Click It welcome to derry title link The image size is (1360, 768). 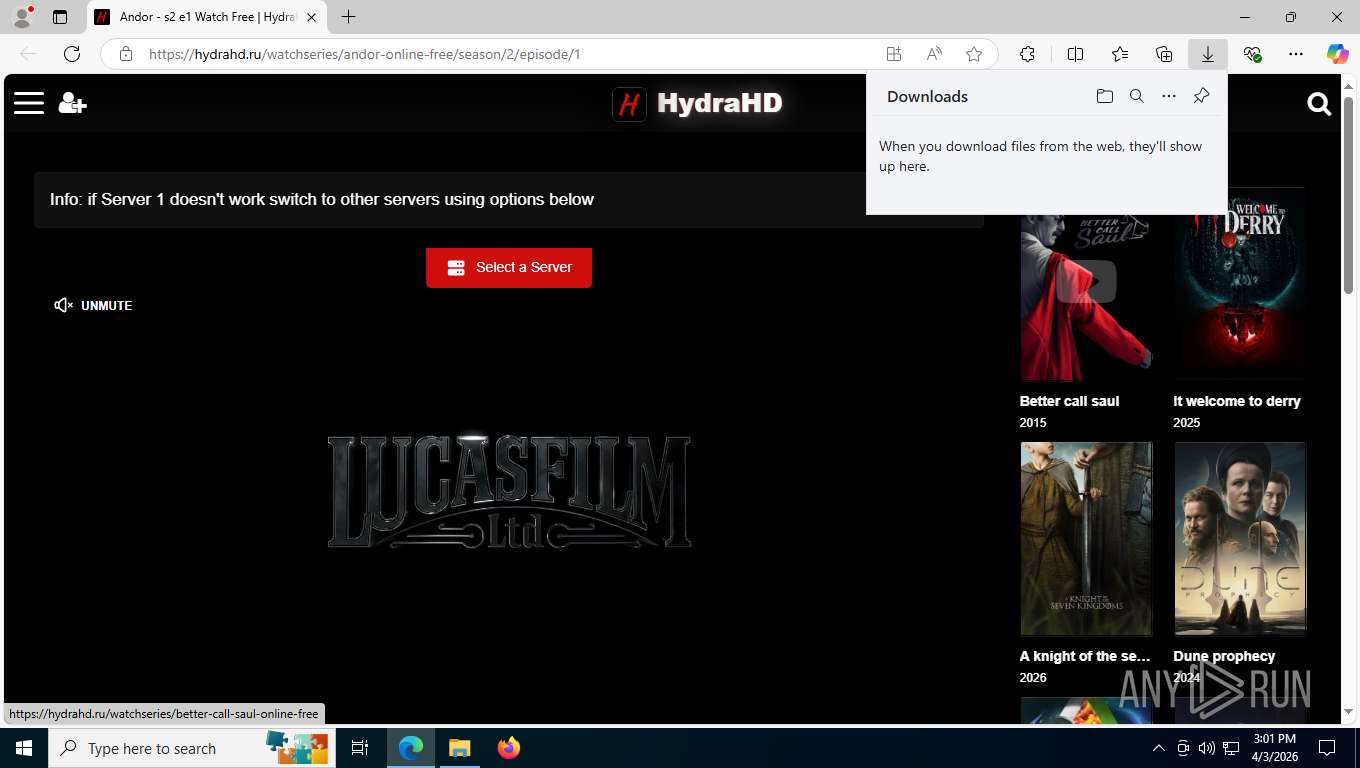tap(1237, 401)
